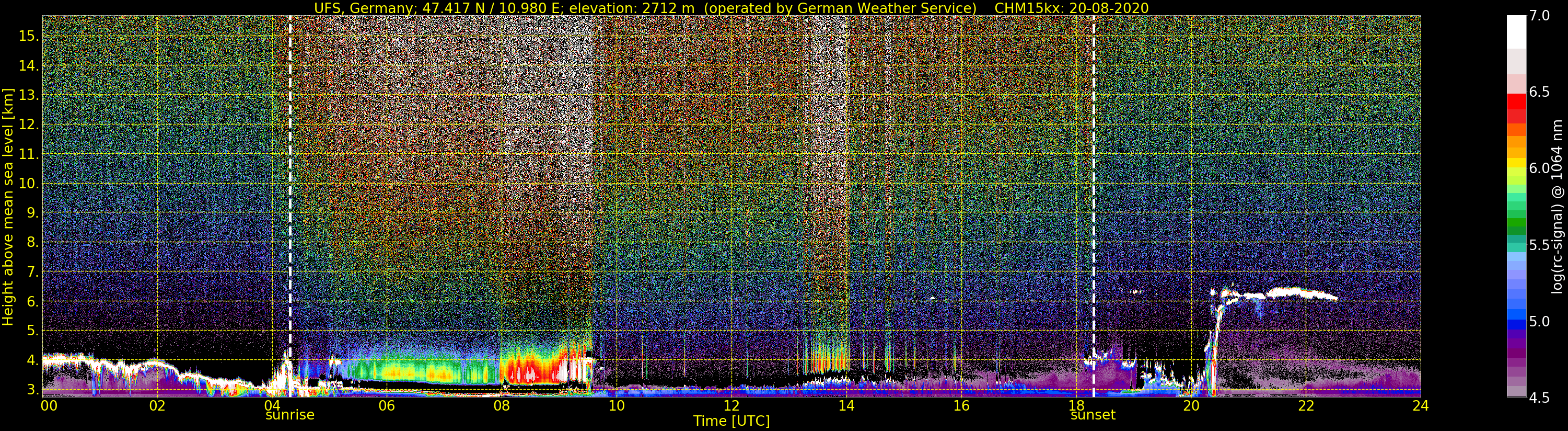Screen dimensions: 1568x431
Task: Click the "15." height axis tick label
Action: pyautogui.click(x=29, y=36)
